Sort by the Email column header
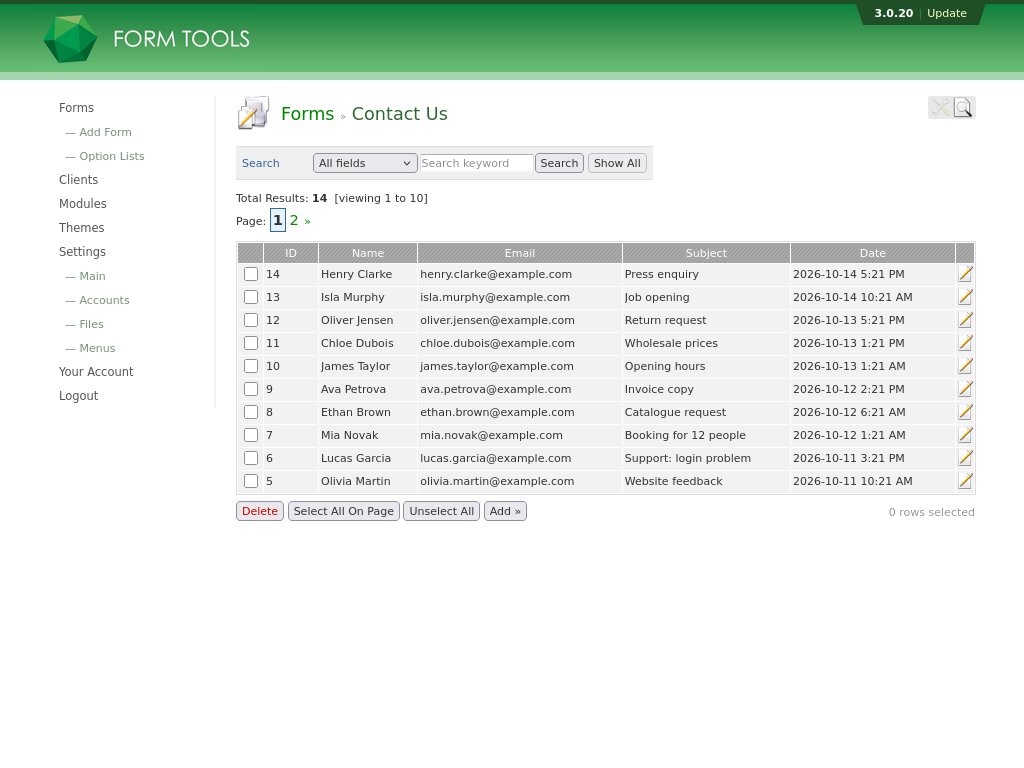Viewport: 1024px width, 768px height. (520, 253)
